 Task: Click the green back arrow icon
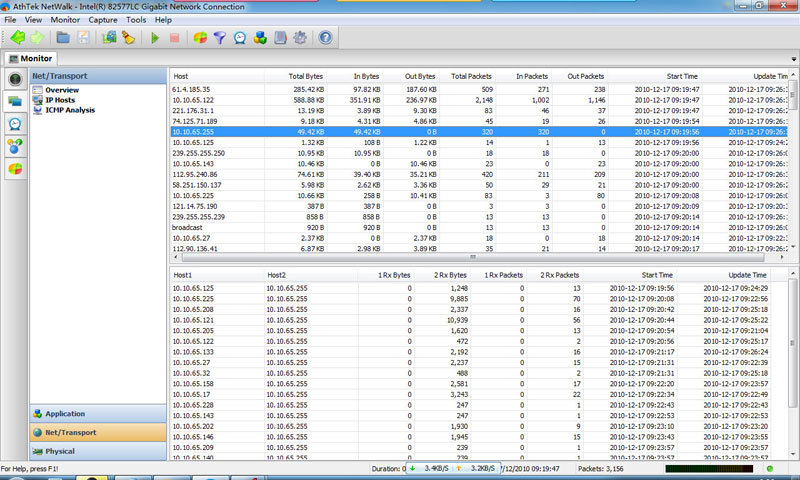pos(17,38)
